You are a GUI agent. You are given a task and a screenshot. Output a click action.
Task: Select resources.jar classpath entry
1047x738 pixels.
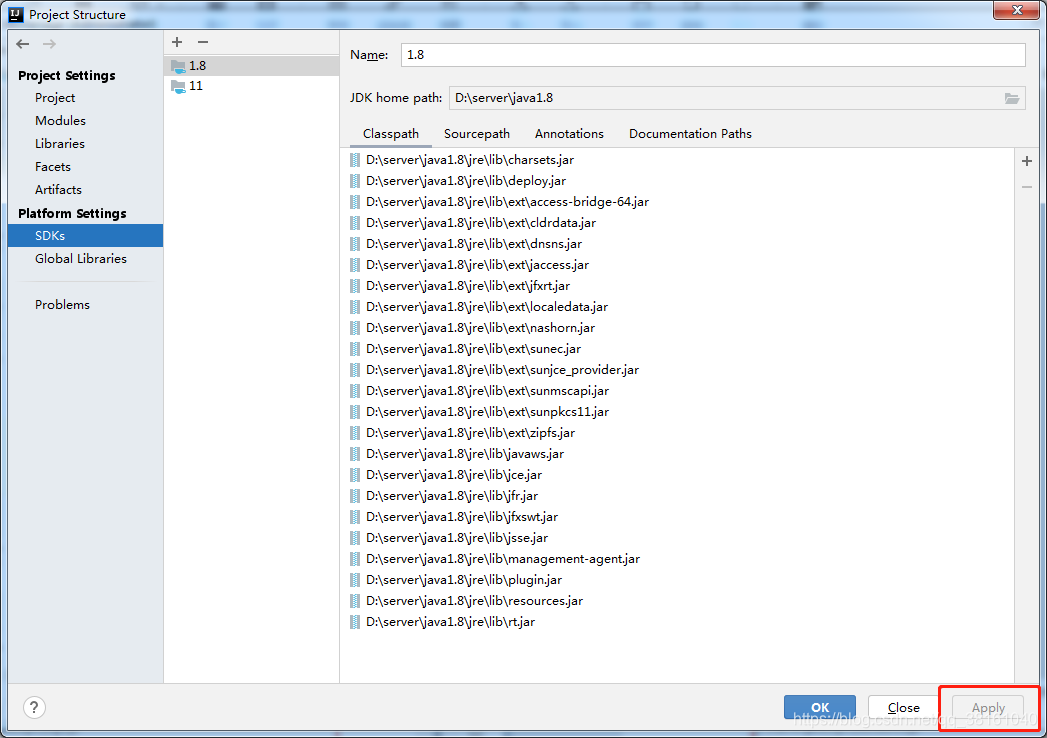click(466, 601)
